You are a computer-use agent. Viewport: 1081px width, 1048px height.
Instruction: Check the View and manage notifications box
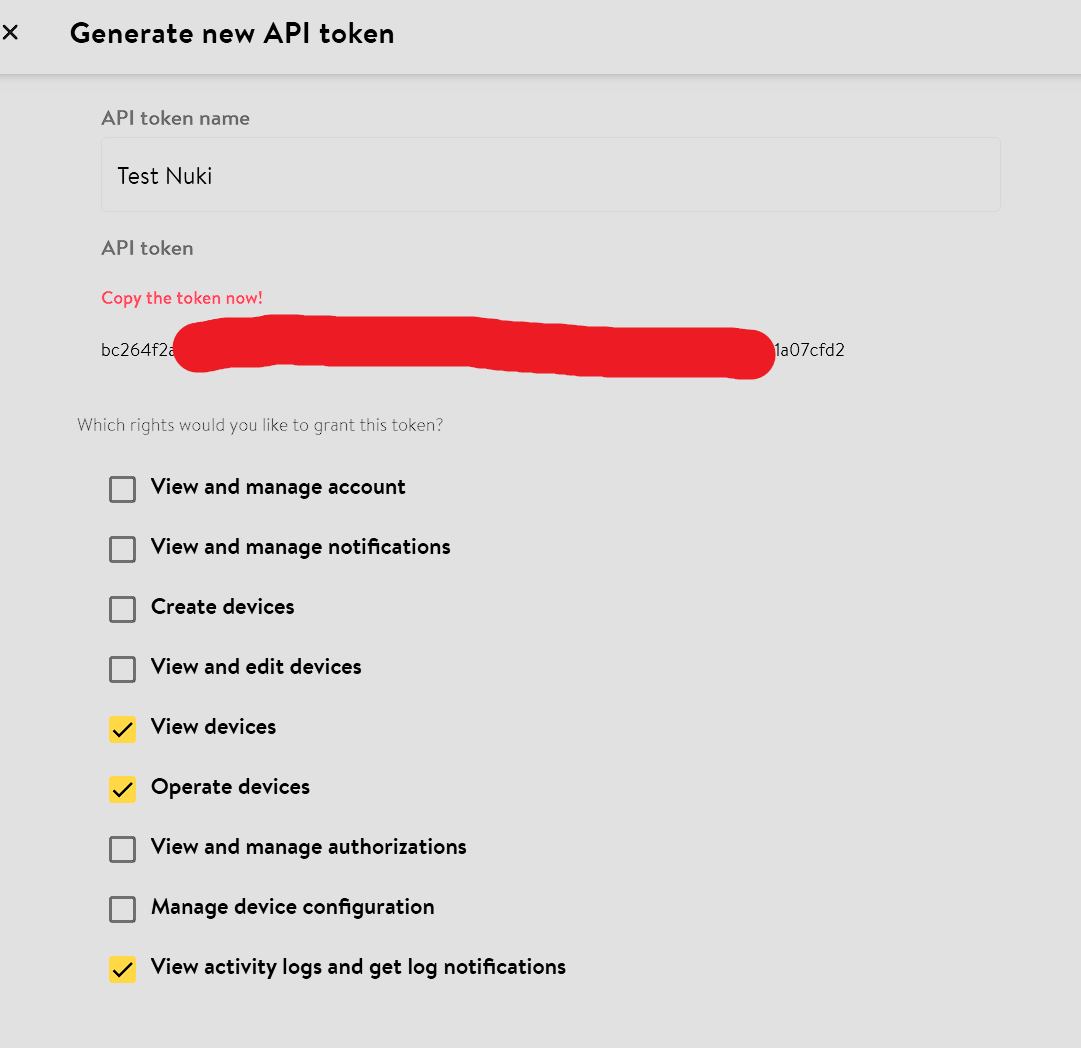click(x=122, y=549)
